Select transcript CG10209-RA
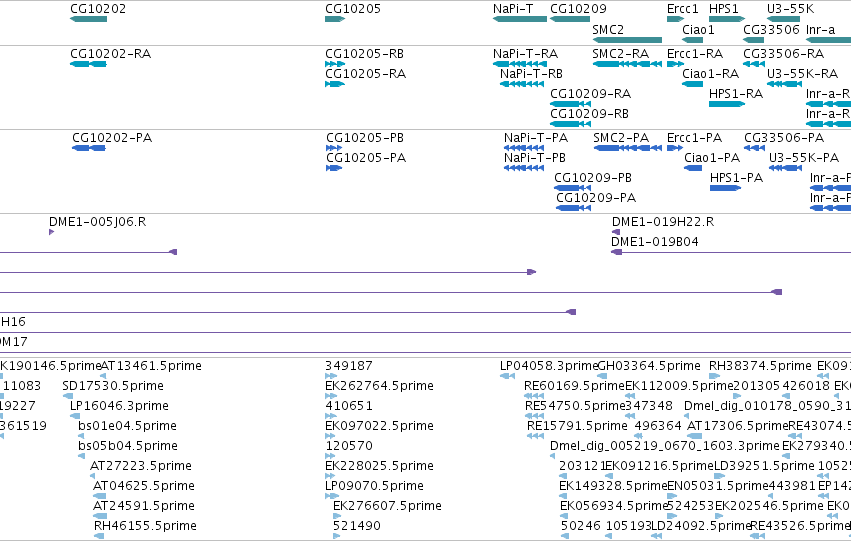The width and height of the screenshot is (851, 541). tap(570, 104)
